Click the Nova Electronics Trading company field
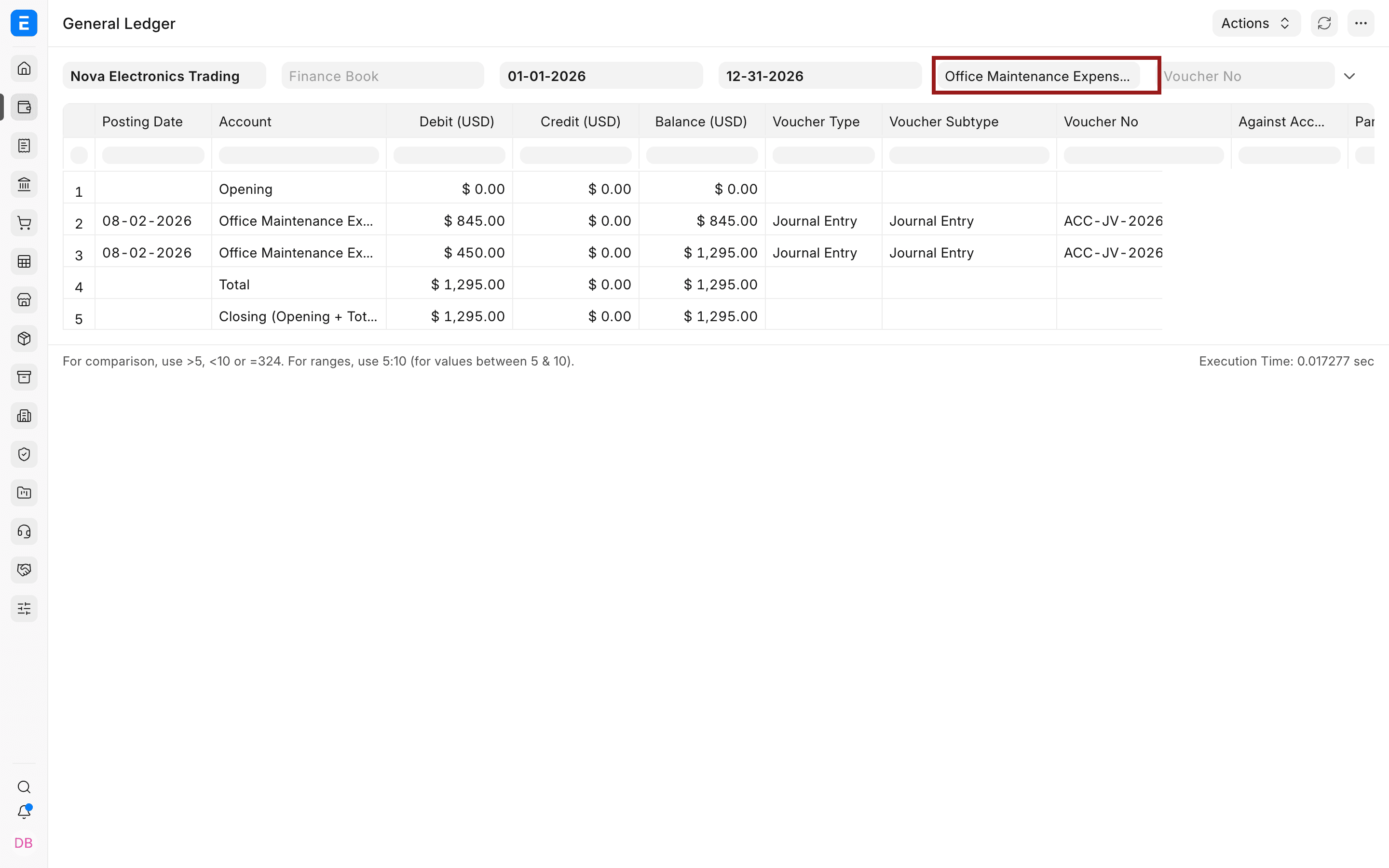 pos(164,76)
